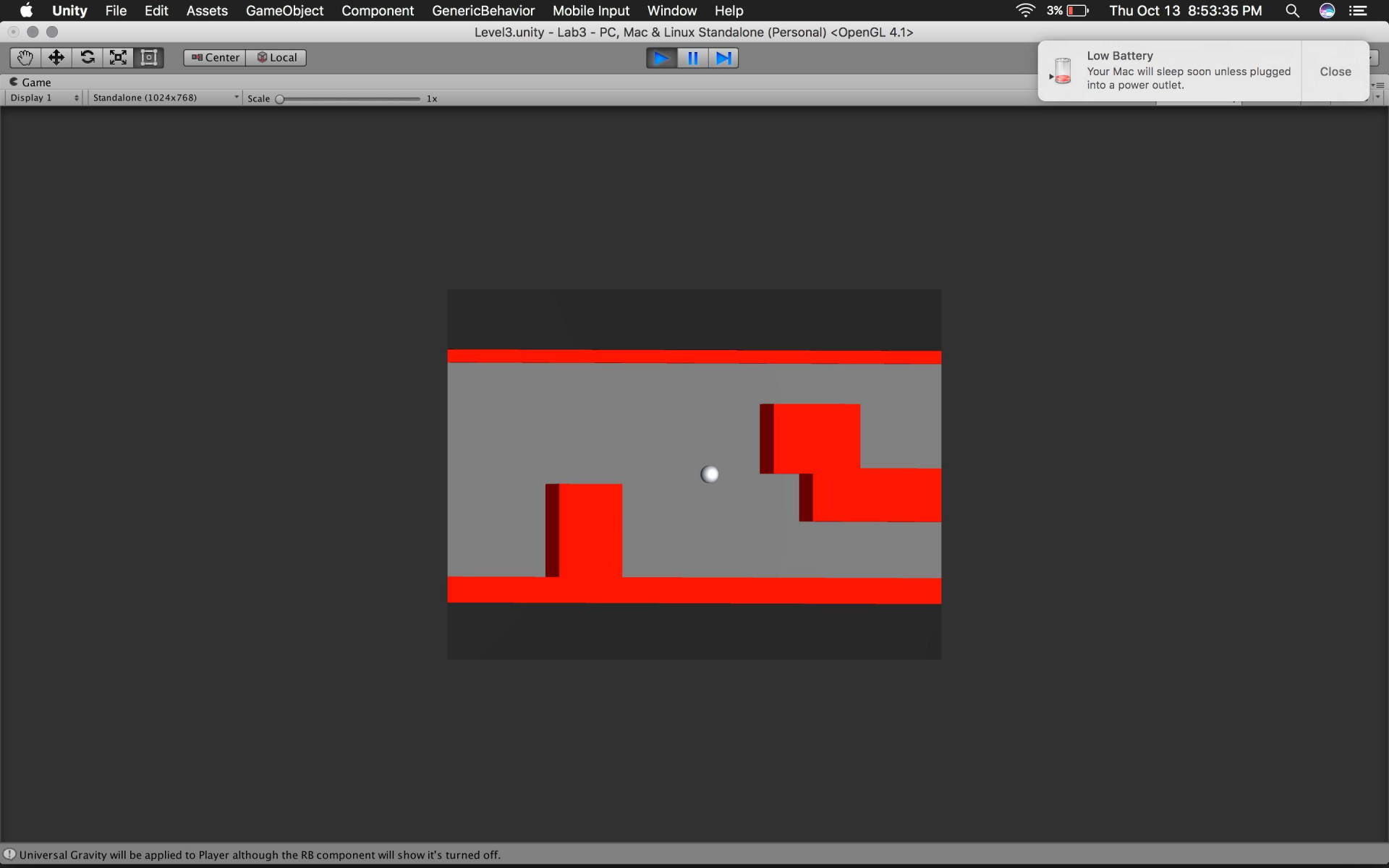Open the Component menu
Viewport: 1389px width, 868px height.
[378, 11]
